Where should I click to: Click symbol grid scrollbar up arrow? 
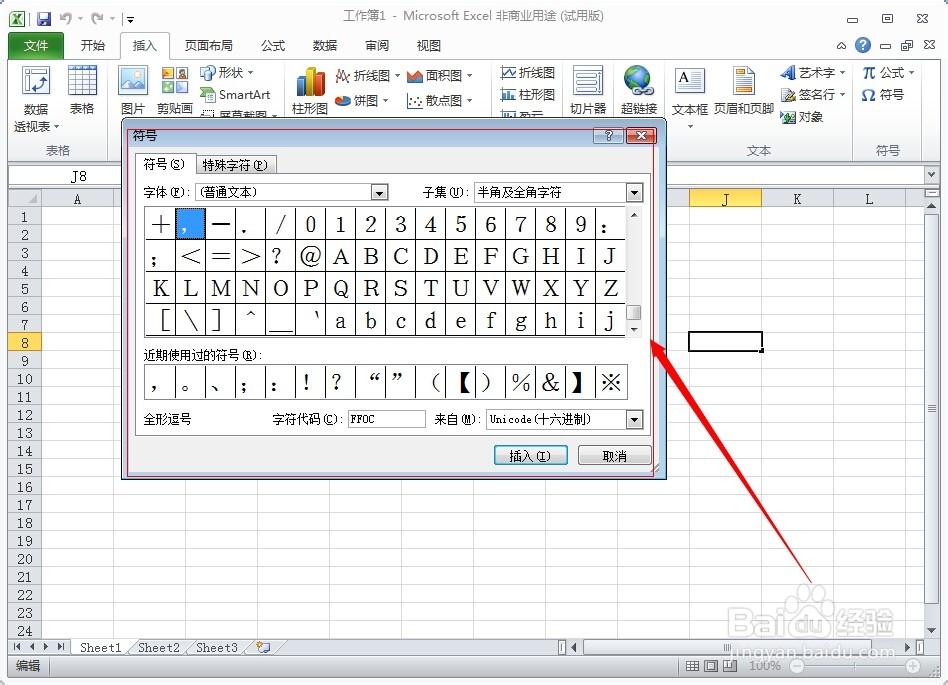[634, 215]
